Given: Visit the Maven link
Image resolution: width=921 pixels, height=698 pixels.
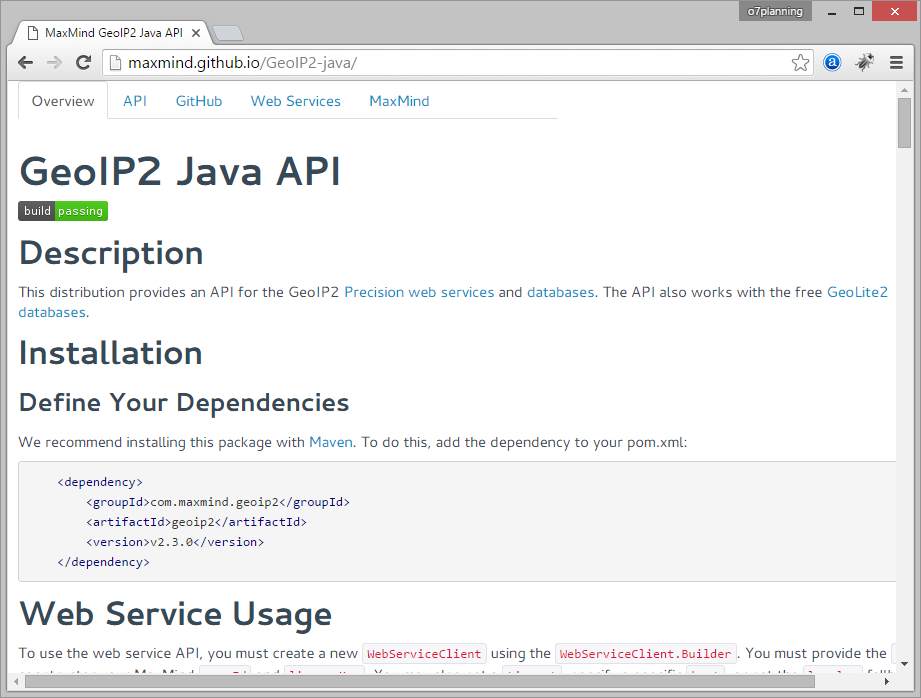Looking at the screenshot, I should pos(331,442).
